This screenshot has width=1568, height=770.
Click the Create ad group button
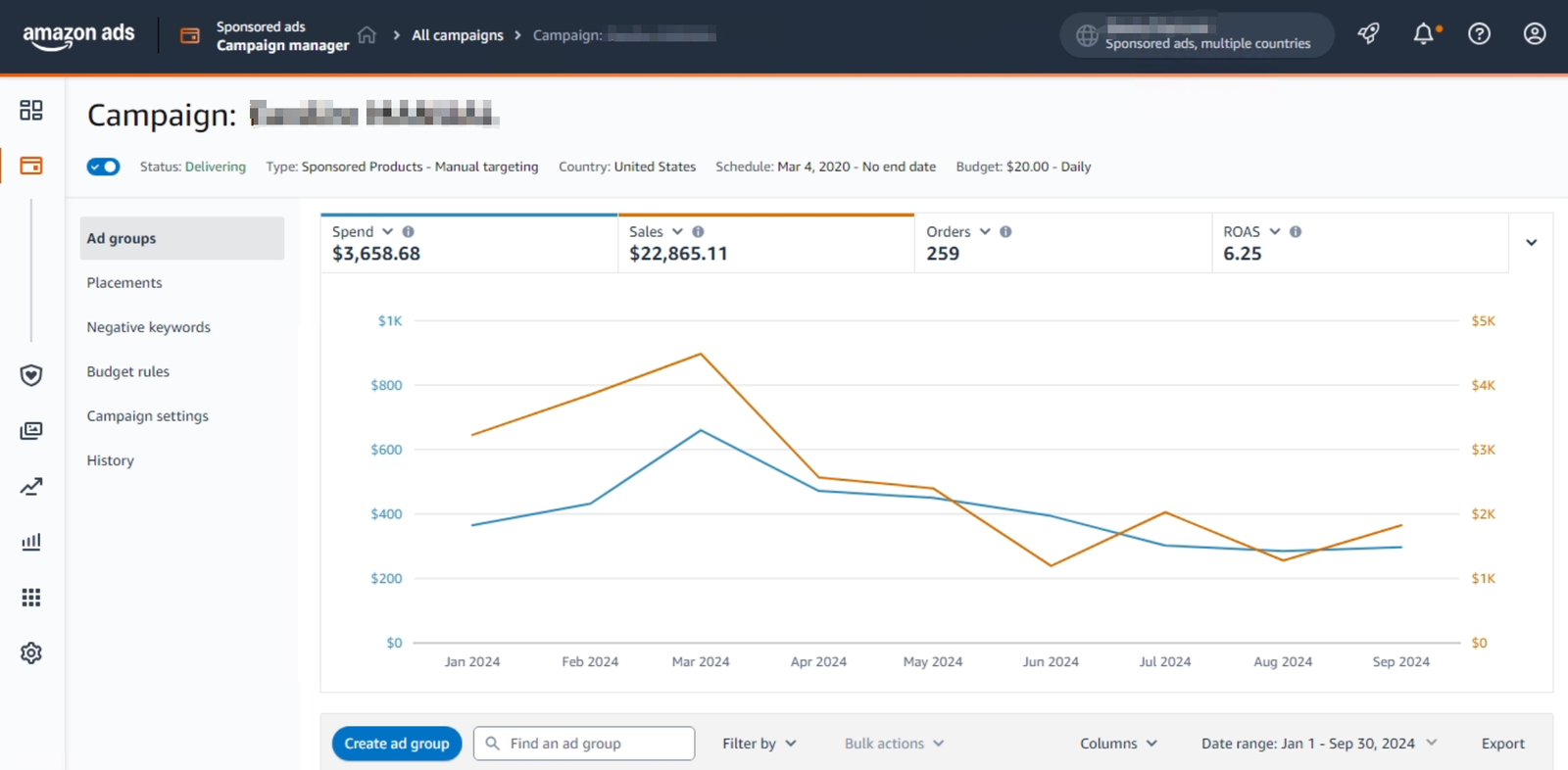click(397, 744)
